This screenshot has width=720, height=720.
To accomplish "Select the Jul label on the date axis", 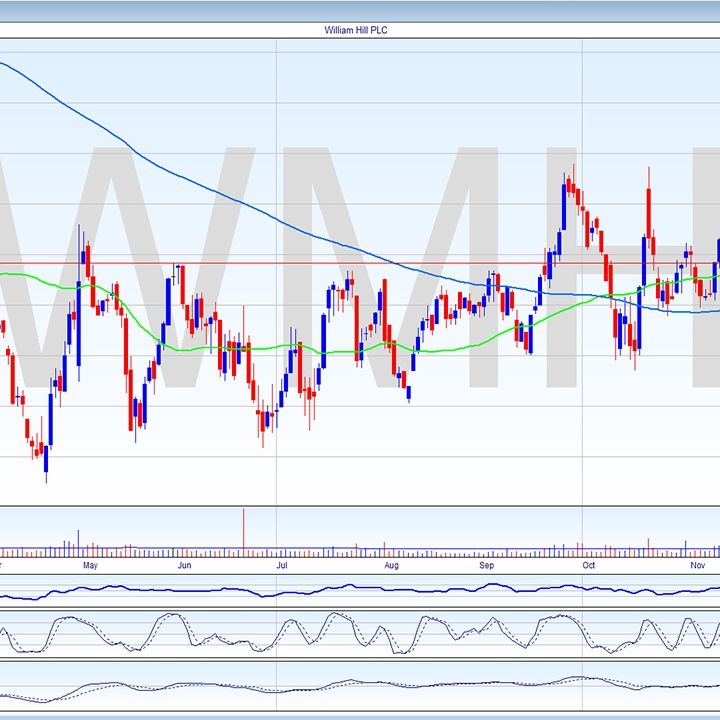I will pyautogui.click(x=281, y=565).
